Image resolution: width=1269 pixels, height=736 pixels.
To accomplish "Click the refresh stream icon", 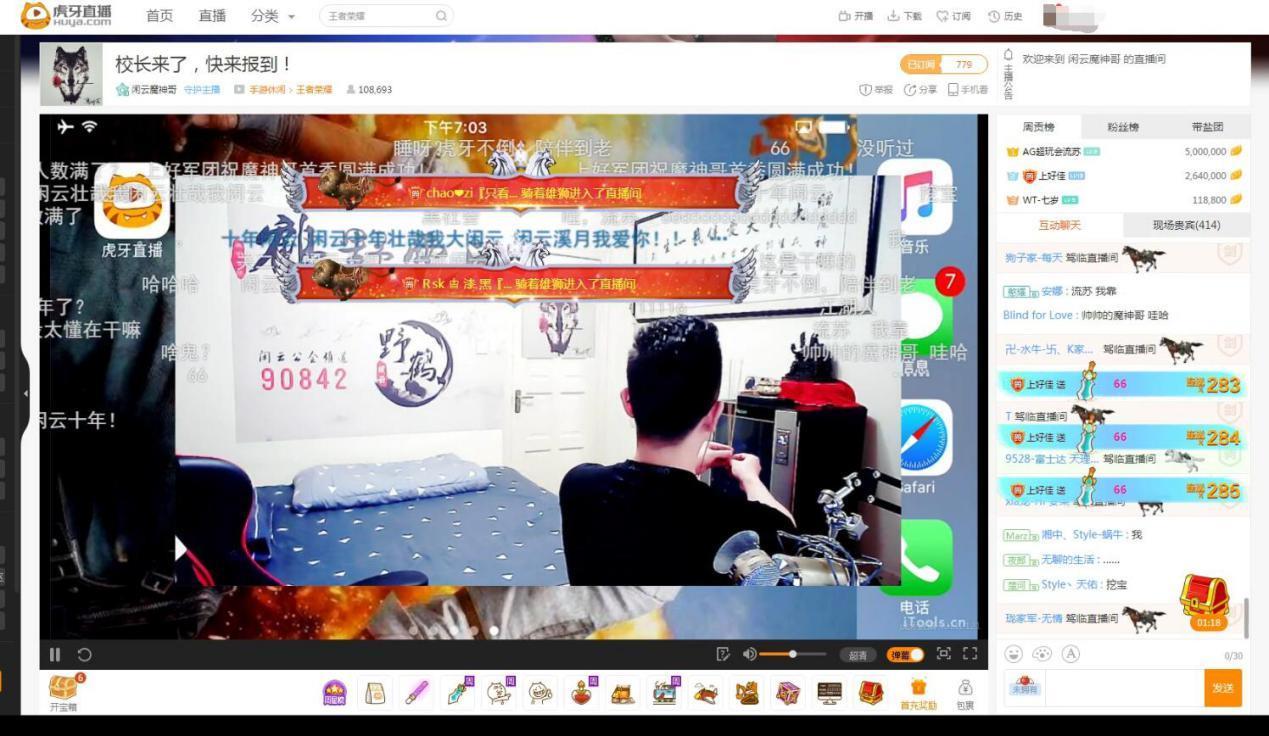I will coord(84,655).
